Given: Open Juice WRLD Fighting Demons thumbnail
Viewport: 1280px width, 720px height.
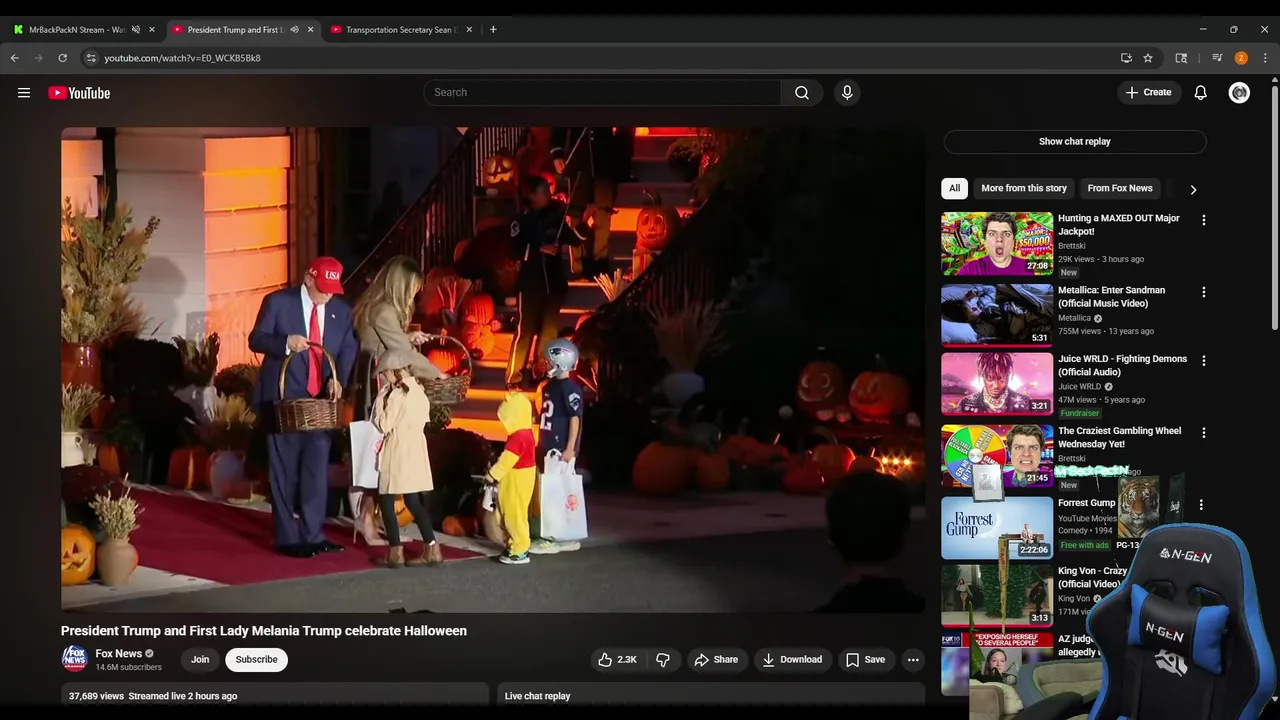Looking at the screenshot, I should click(x=997, y=383).
